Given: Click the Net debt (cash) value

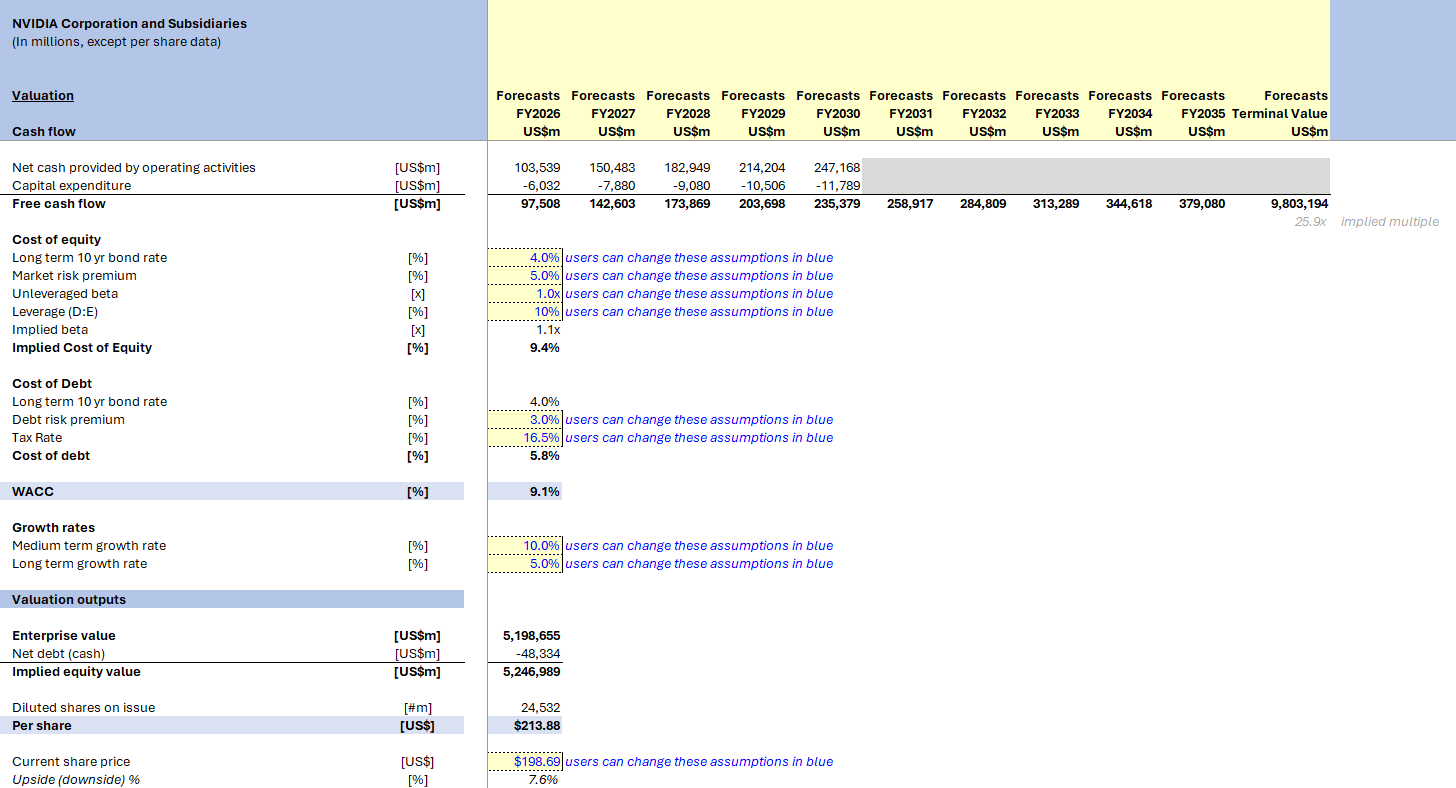Looking at the screenshot, I should (535, 653).
